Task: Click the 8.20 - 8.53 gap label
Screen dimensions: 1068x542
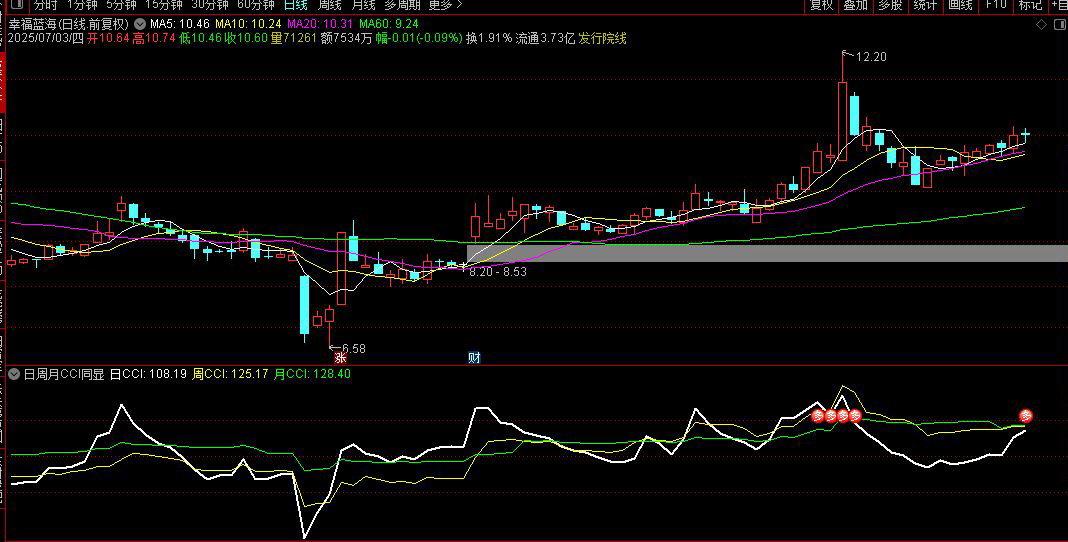Action: click(498, 272)
